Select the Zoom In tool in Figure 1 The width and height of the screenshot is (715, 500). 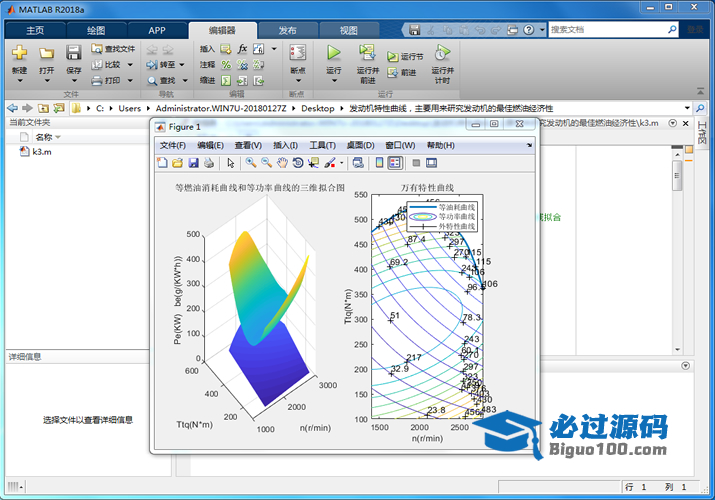click(x=251, y=163)
